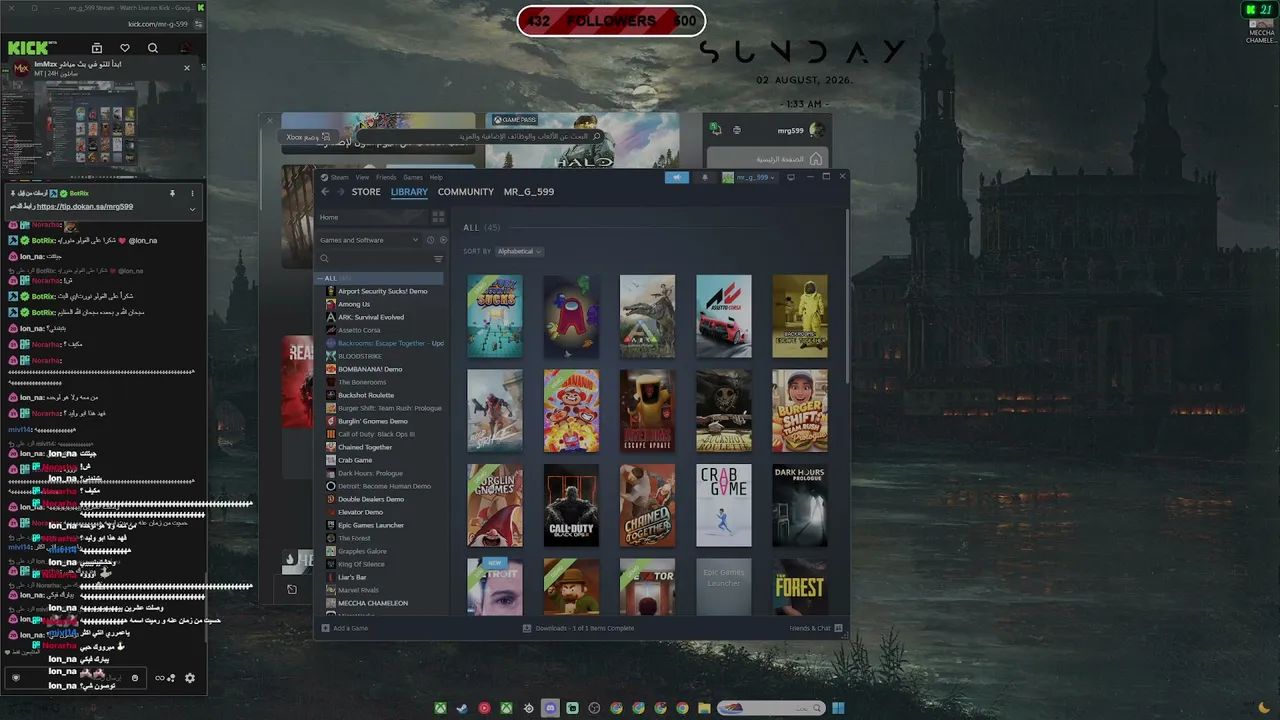The width and height of the screenshot is (1280, 720).
Task: Select Grapples Galore in game list
Action: click(x=362, y=551)
